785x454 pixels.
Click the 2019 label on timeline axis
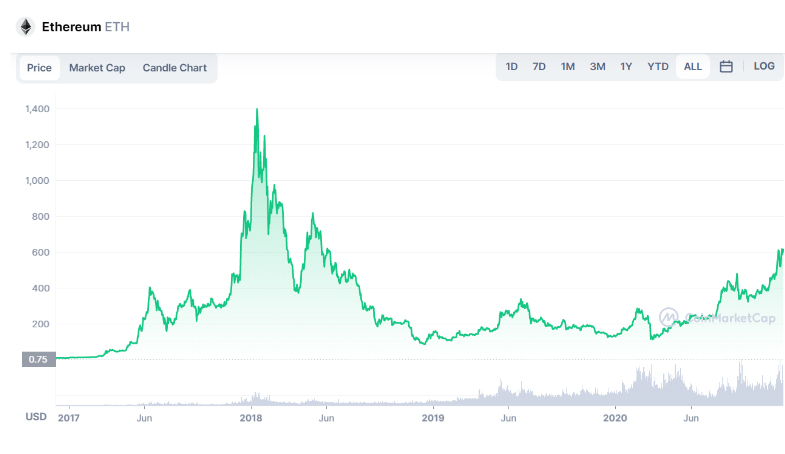(x=432, y=417)
